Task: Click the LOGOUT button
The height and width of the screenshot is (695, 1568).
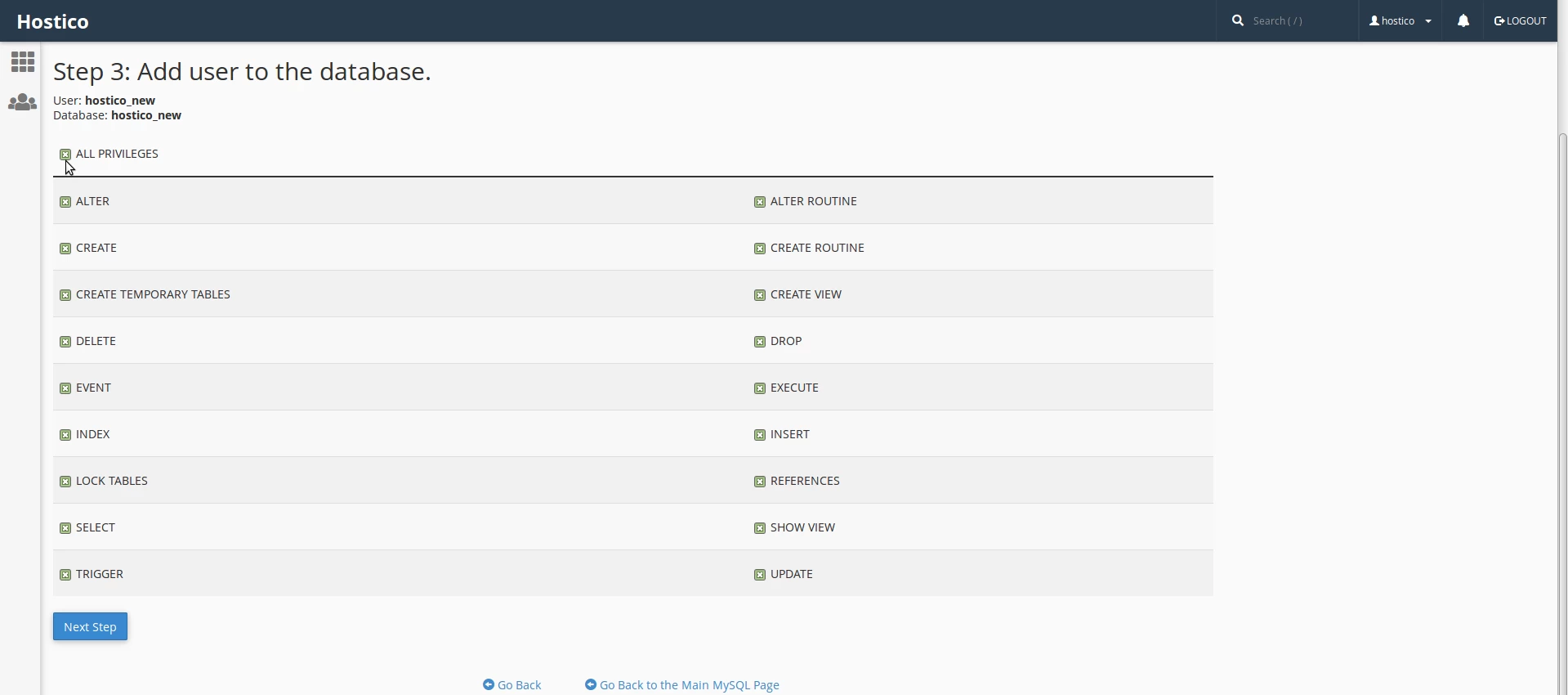Action: point(1520,21)
